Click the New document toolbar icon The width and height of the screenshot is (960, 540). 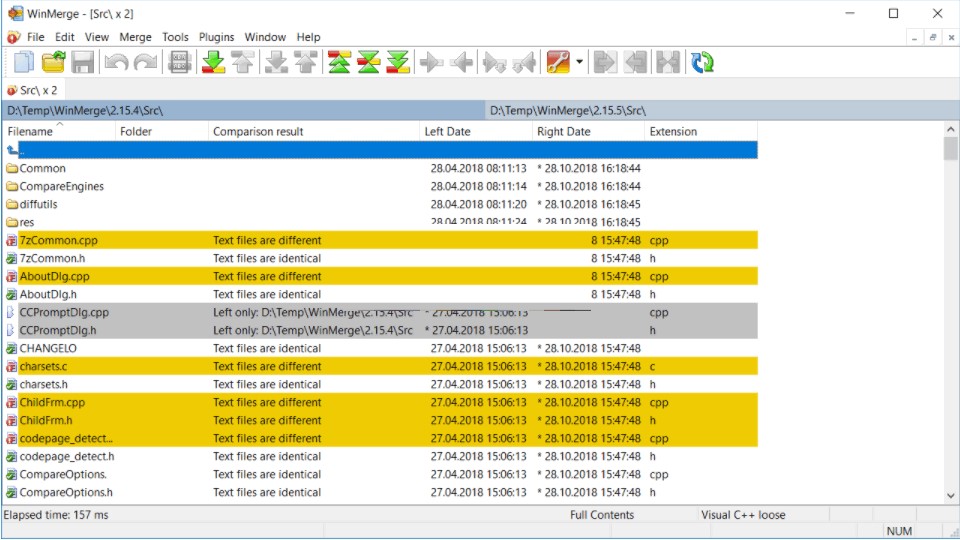[x=23, y=62]
